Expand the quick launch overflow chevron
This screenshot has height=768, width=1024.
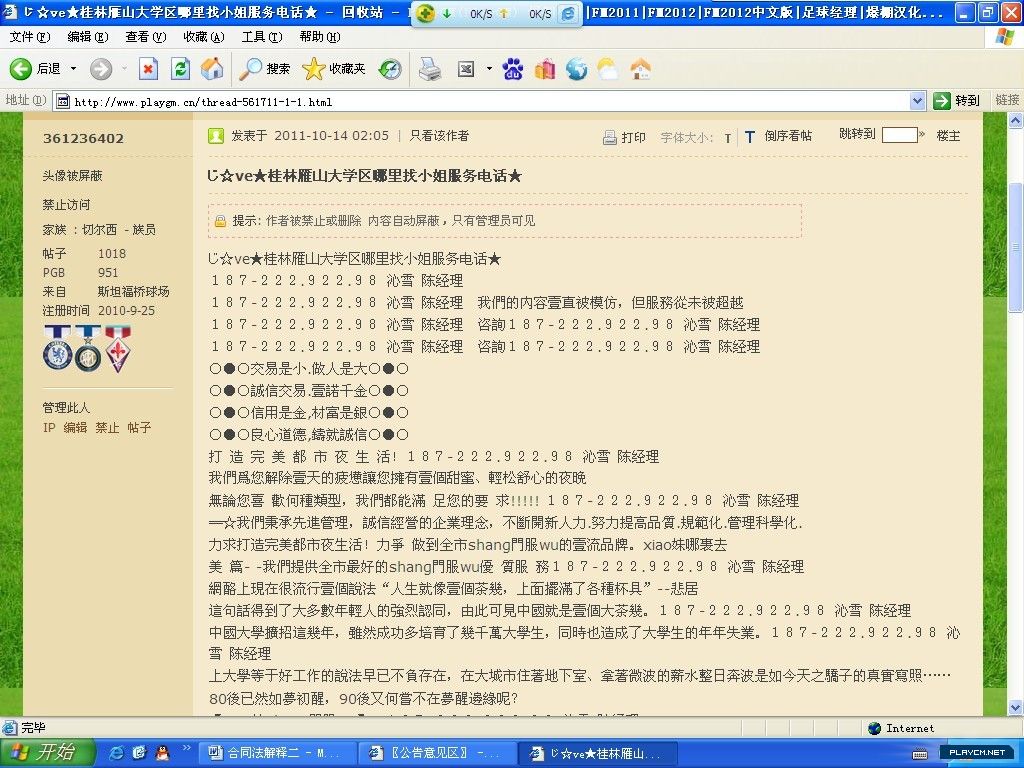point(187,749)
